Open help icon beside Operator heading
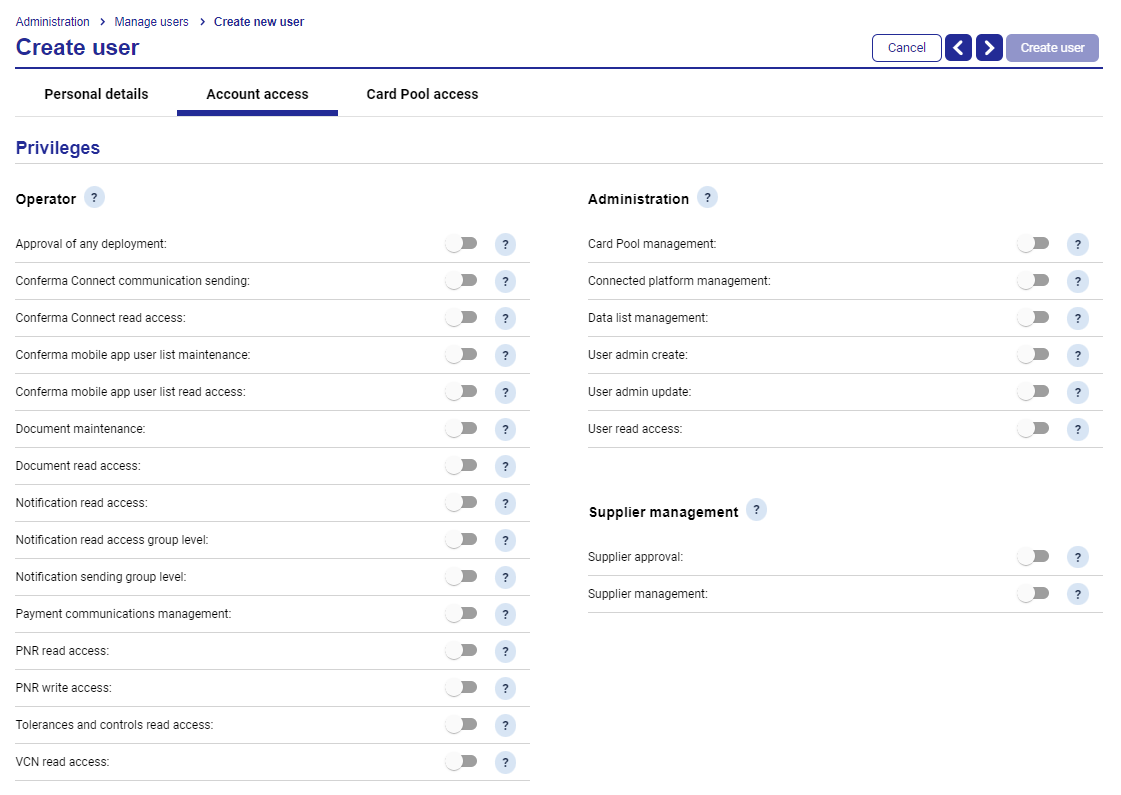 point(94,197)
